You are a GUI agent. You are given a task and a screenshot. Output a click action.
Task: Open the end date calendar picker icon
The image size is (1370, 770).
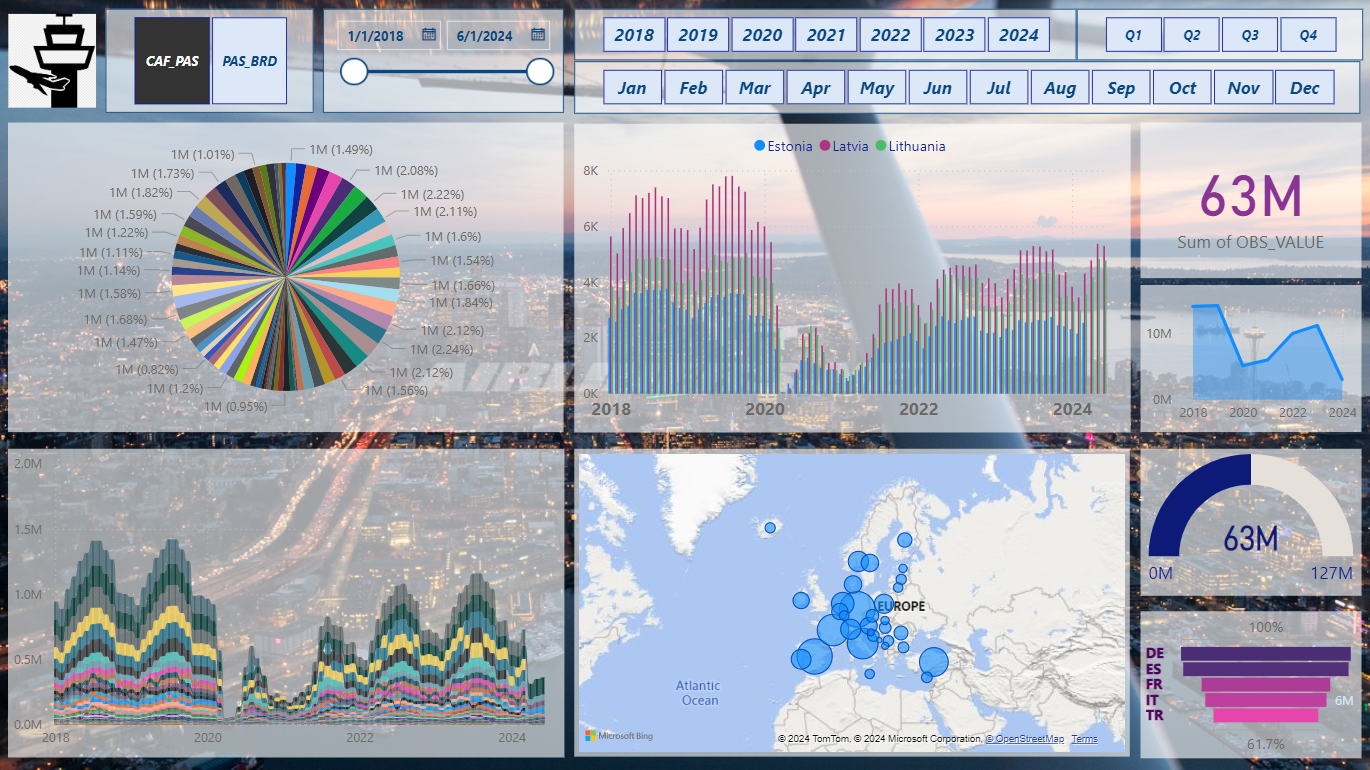[537, 35]
